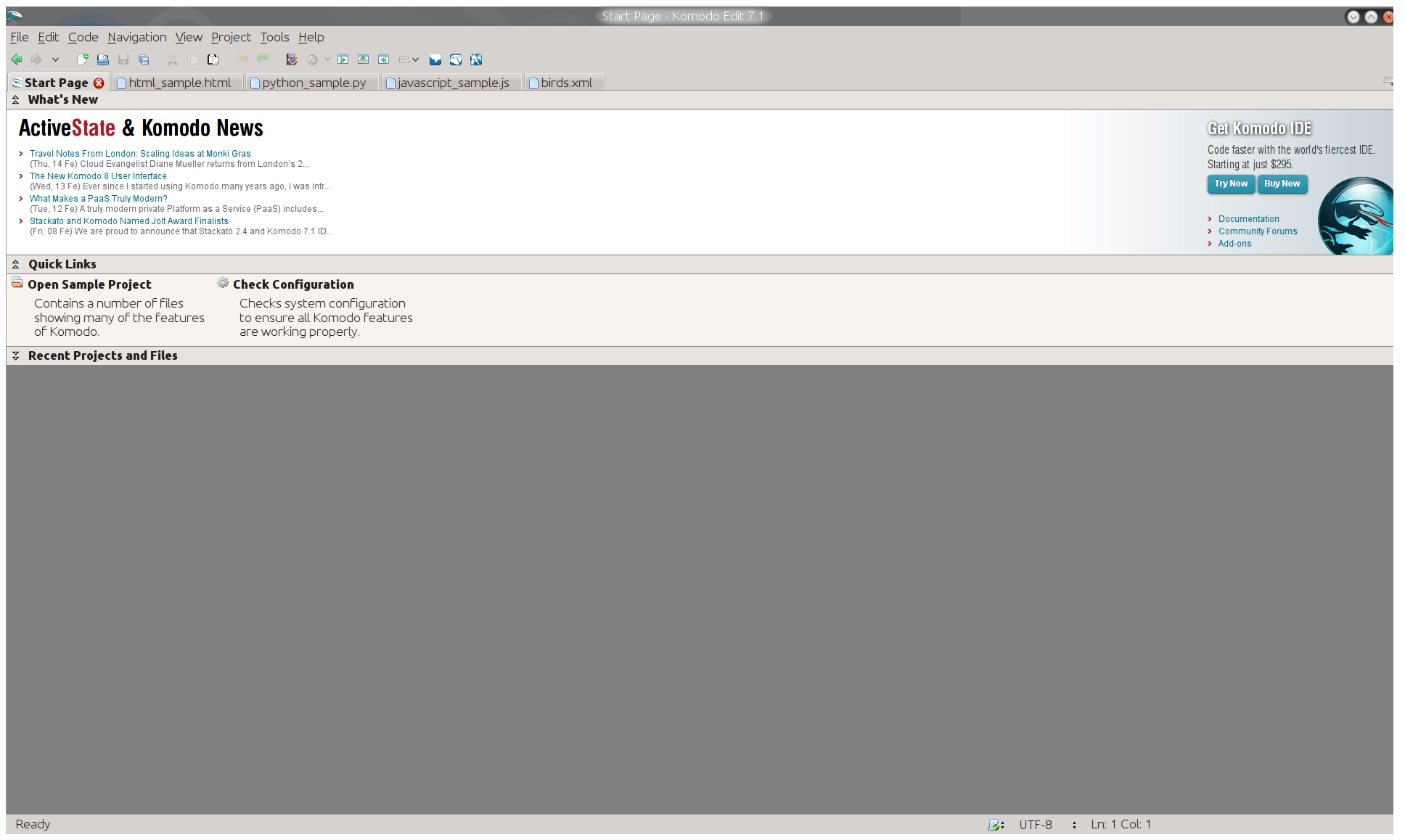The width and height of the screenshot is (1405, 840).
Task: Open the tab list button at right
Action: [1388, 81]
